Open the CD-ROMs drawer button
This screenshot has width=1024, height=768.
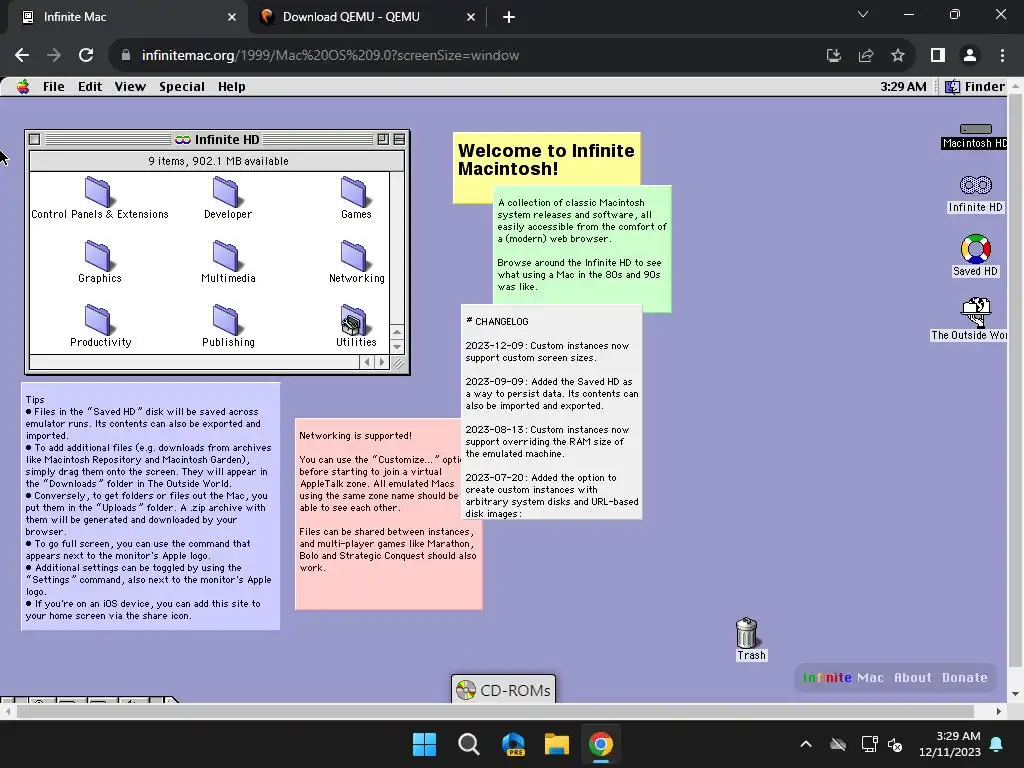[x=504, y=690]
